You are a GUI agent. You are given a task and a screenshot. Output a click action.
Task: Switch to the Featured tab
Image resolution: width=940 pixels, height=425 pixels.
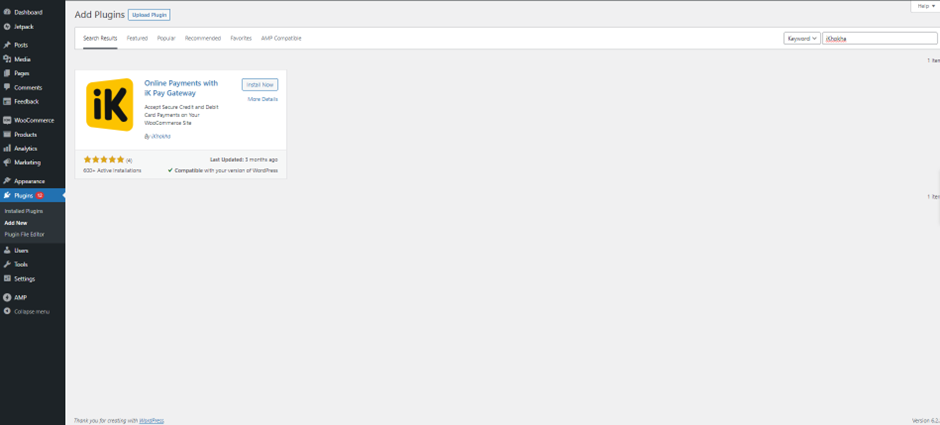click(x=137, y=38)
